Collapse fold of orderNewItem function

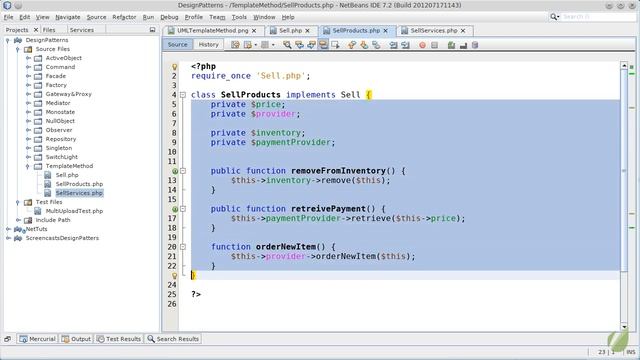pos(183,247)
